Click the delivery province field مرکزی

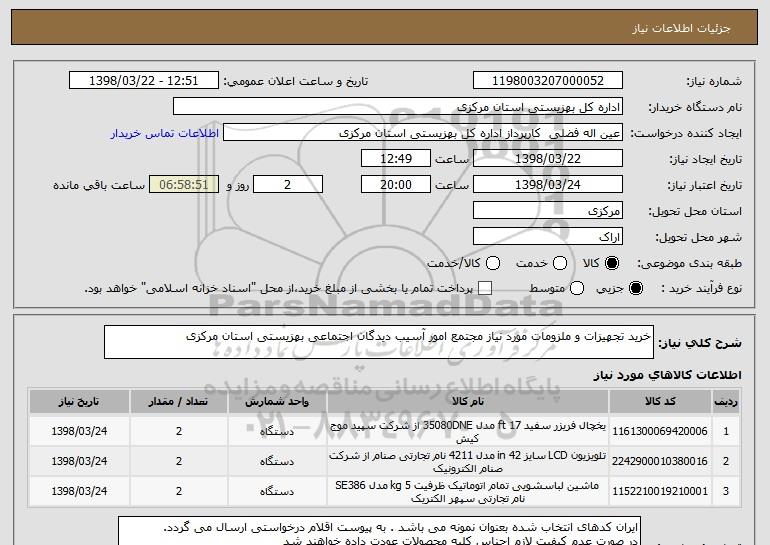[548, 211]
